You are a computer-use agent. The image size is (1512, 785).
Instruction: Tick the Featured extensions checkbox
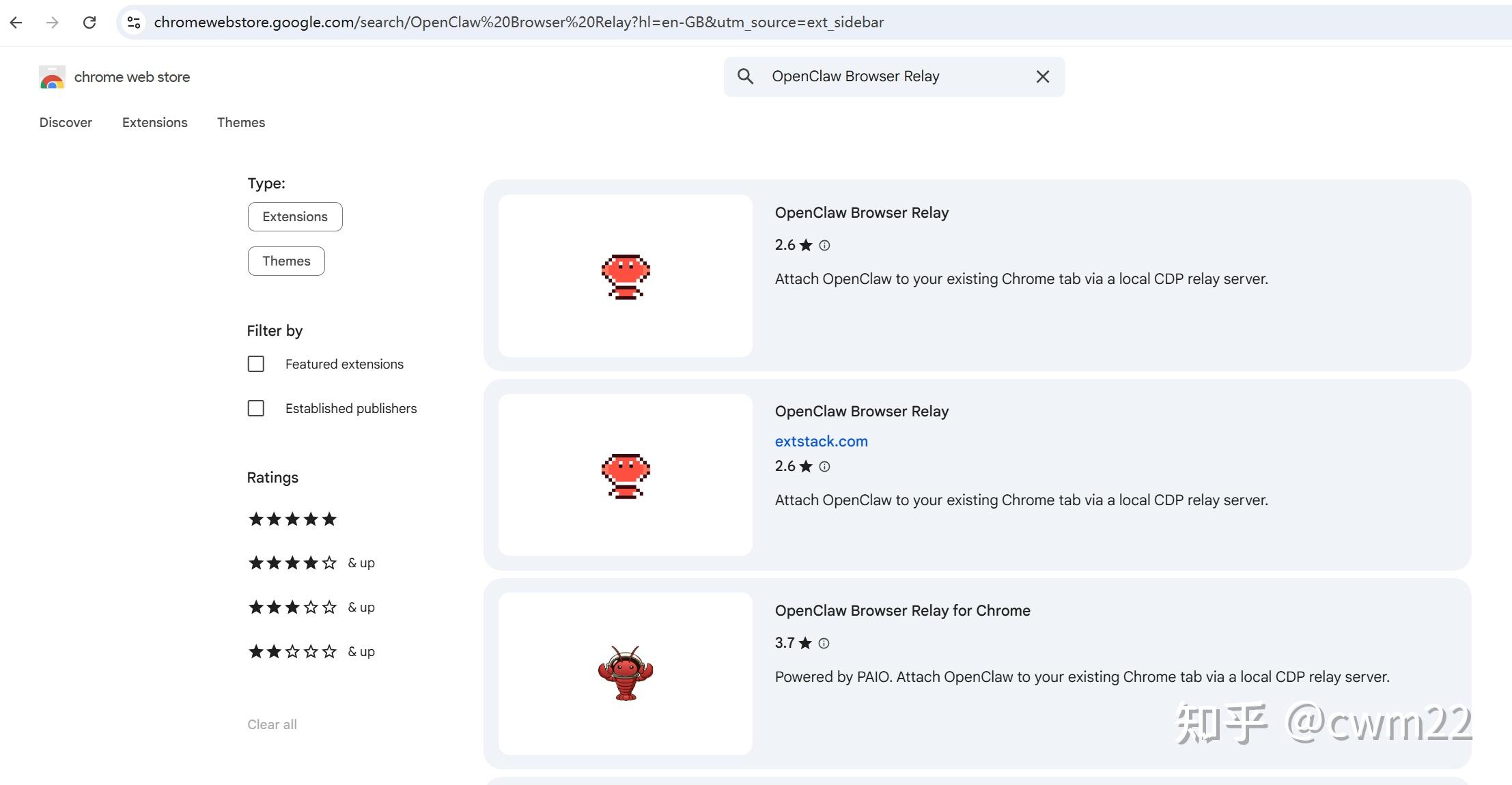point(256,364)
